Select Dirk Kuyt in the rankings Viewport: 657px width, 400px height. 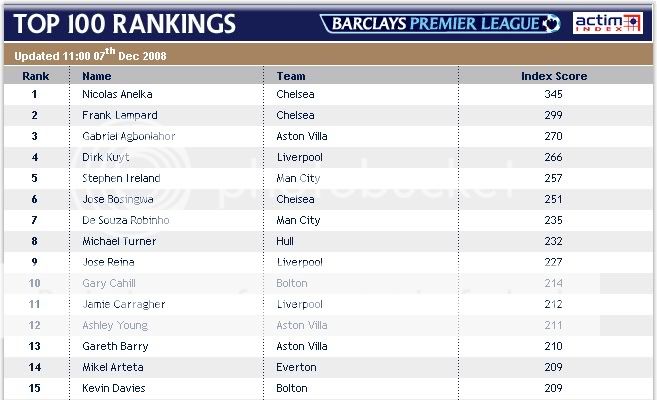tap(104, 157)
